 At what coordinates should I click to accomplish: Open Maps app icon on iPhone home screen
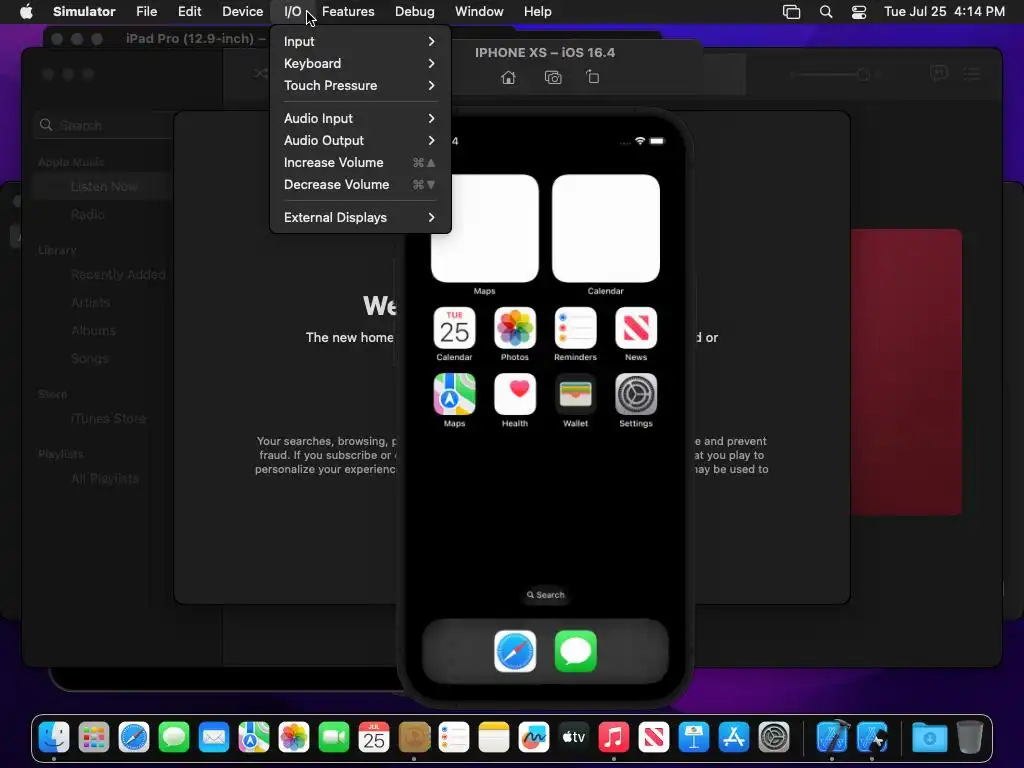[454, 394]
